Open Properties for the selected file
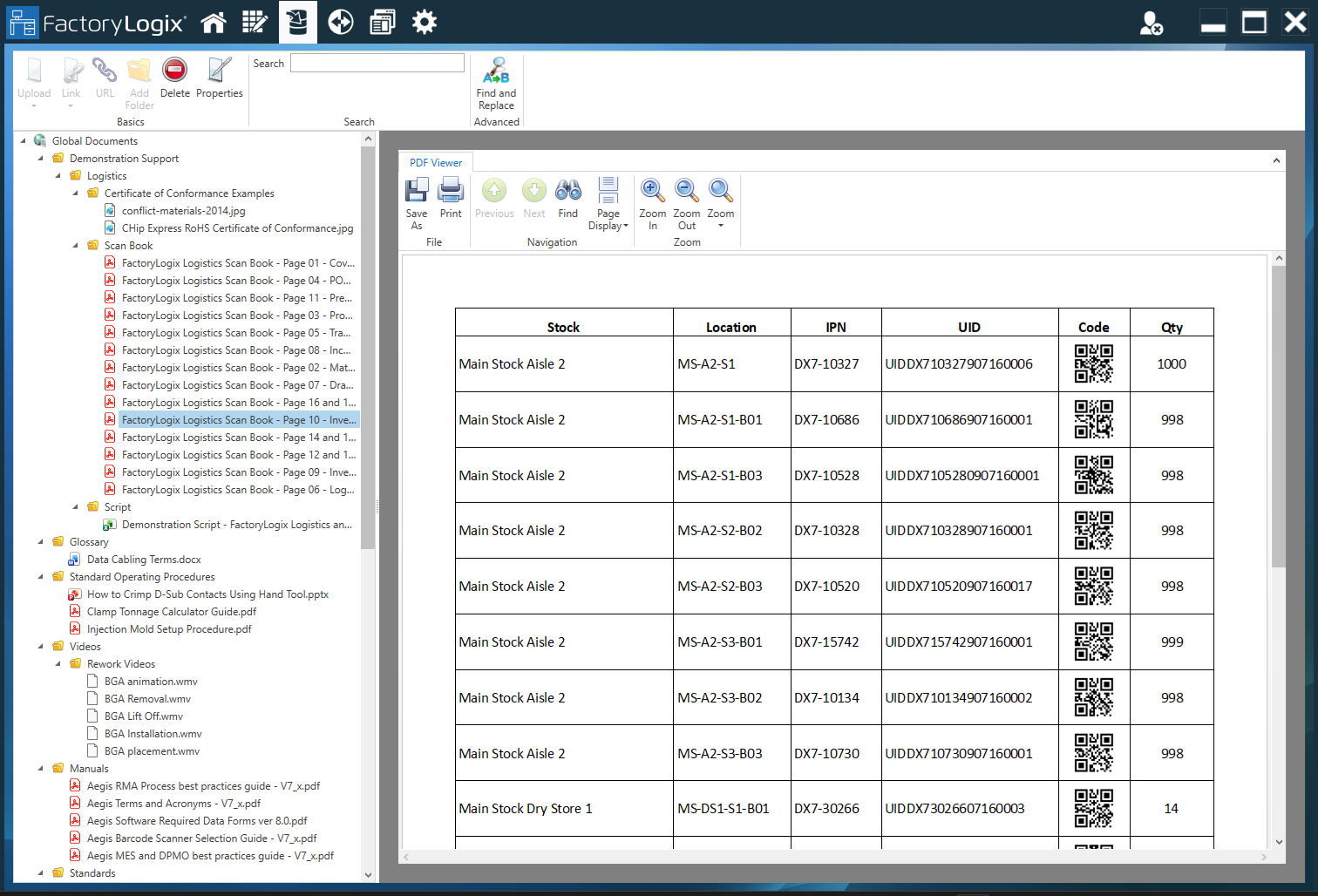 [219, 78]
